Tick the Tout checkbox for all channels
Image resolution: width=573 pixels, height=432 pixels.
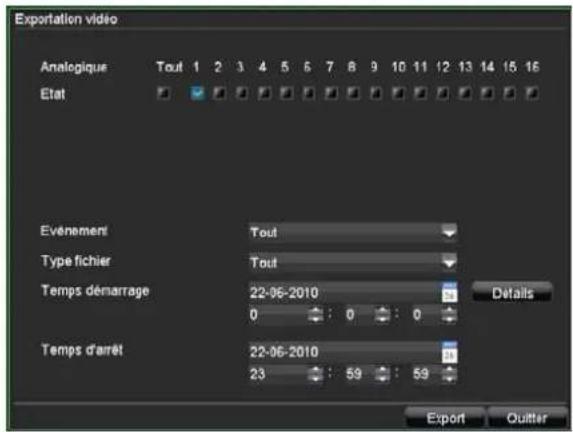(164, 93)
